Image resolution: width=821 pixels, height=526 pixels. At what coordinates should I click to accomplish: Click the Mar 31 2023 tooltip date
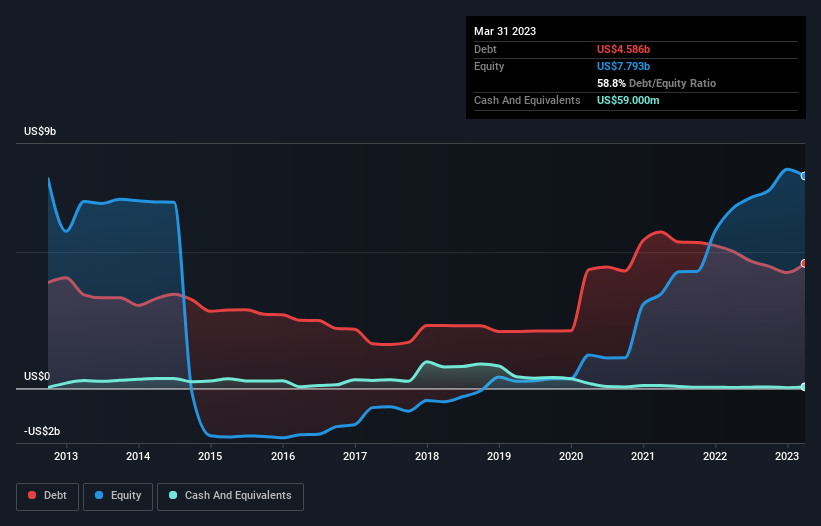(505, 31)
